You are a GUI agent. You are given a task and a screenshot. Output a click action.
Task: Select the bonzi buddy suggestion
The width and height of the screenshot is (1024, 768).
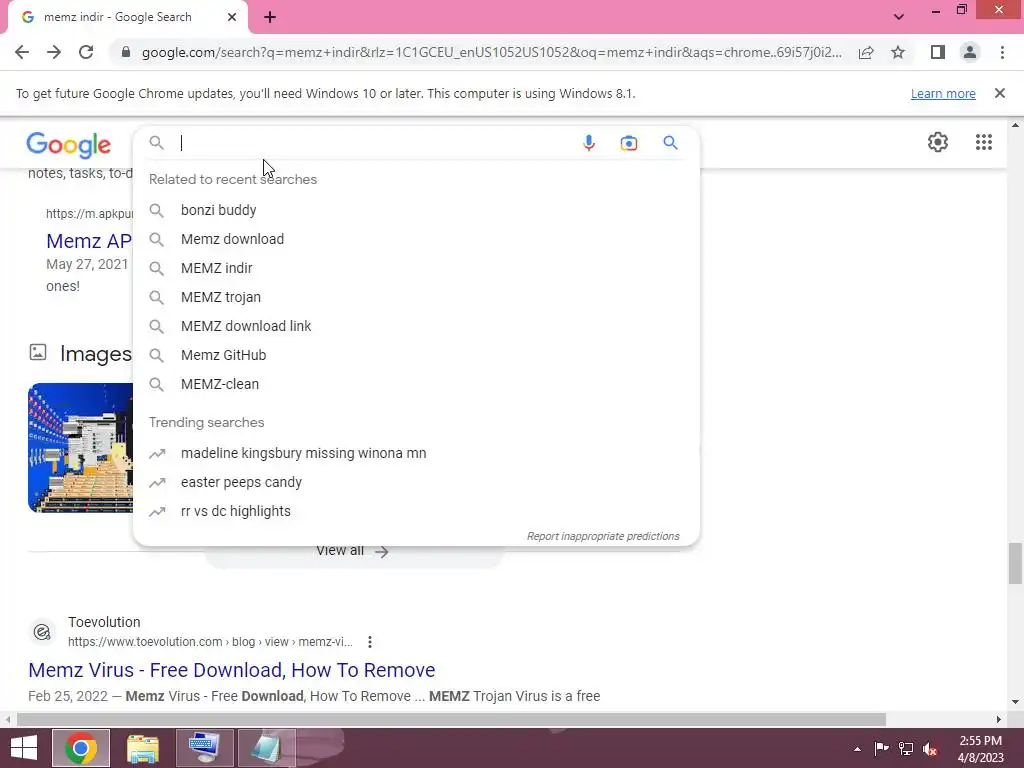(x=416, y=210)
